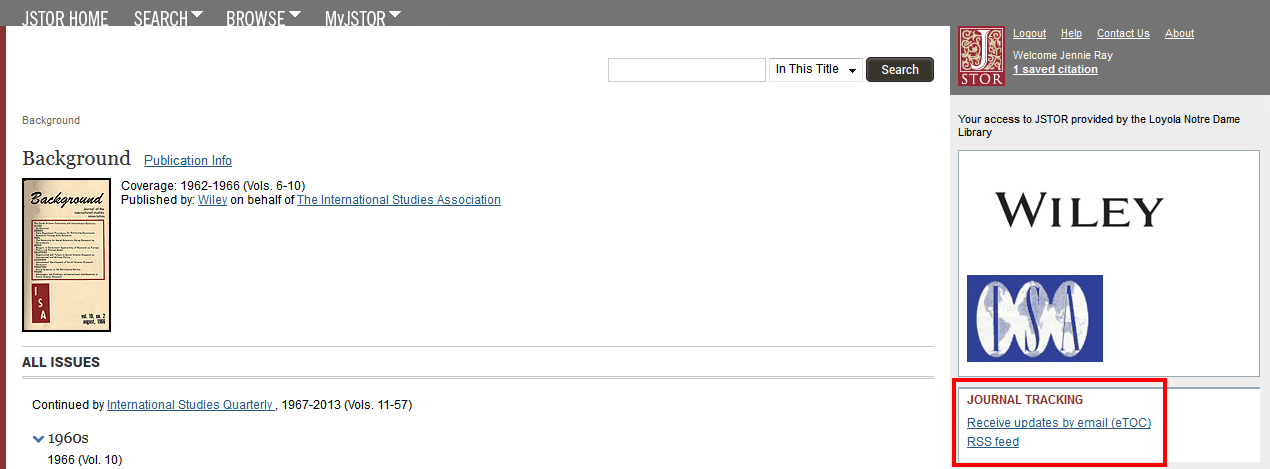Open the Background journal cover thumbnail
The width and height of the screenshot is (1270, 469).
(66, 254)
